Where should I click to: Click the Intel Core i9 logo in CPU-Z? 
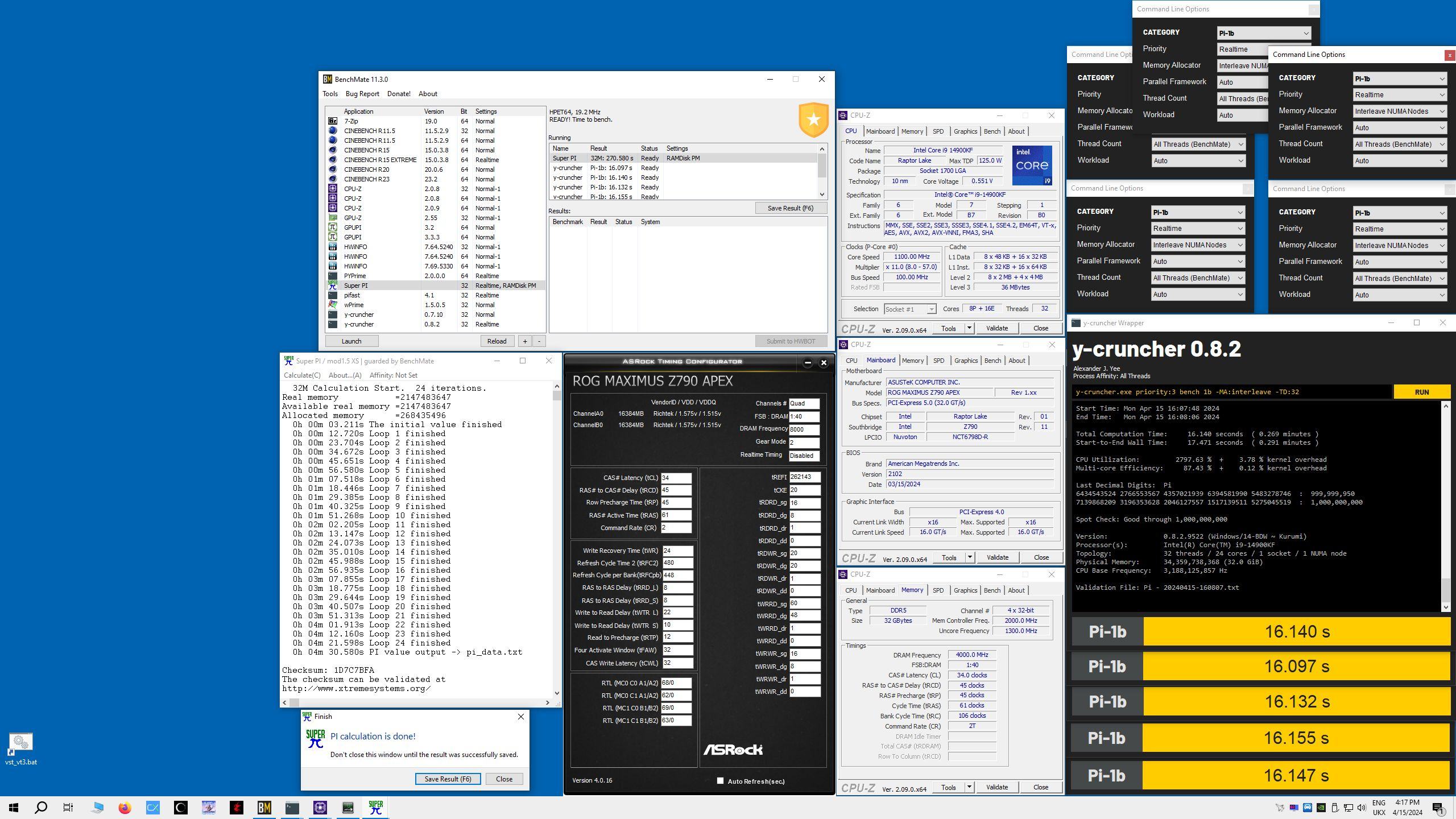point(1032,165)
